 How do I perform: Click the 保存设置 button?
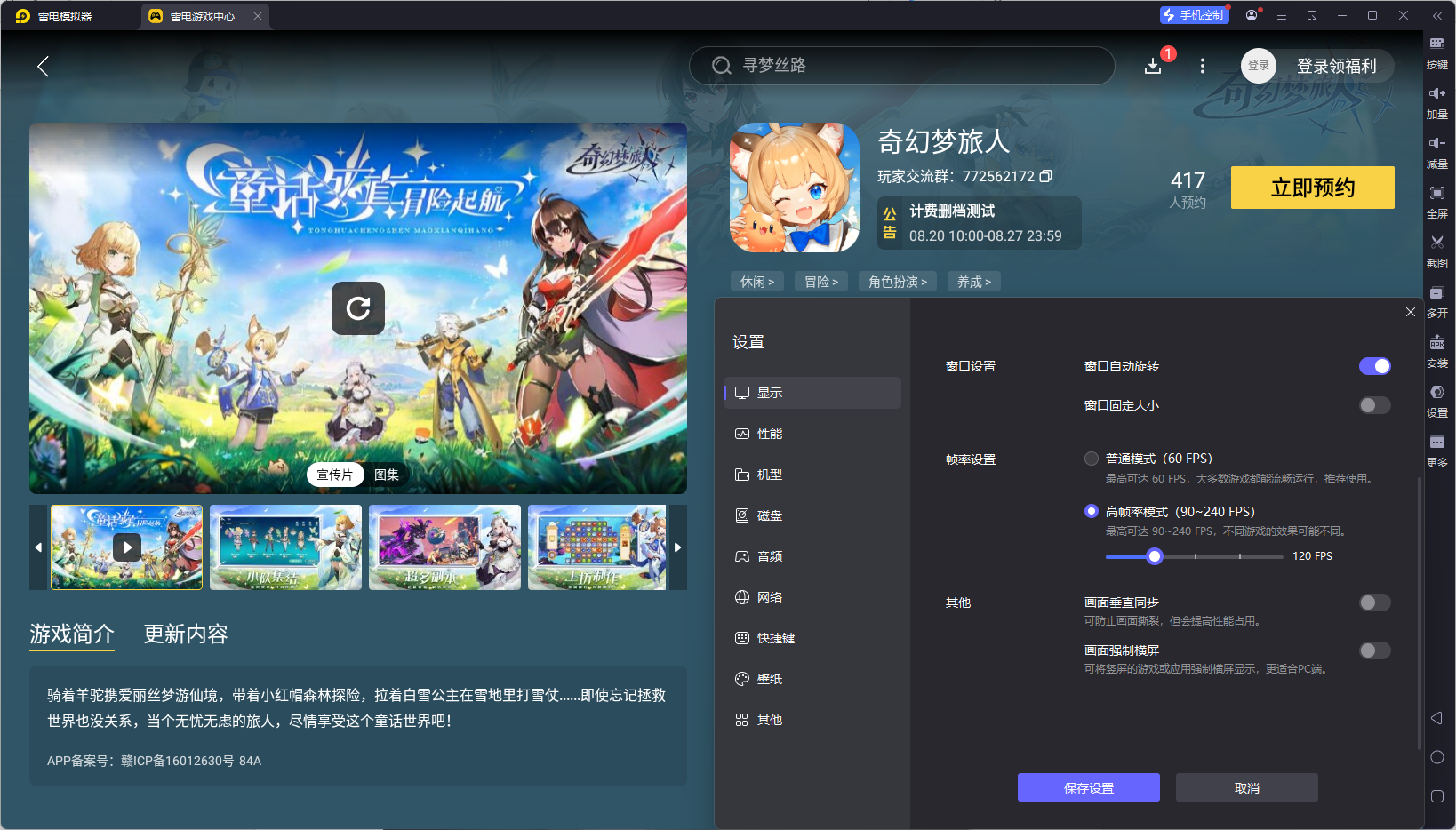(x=1089, y=787)
